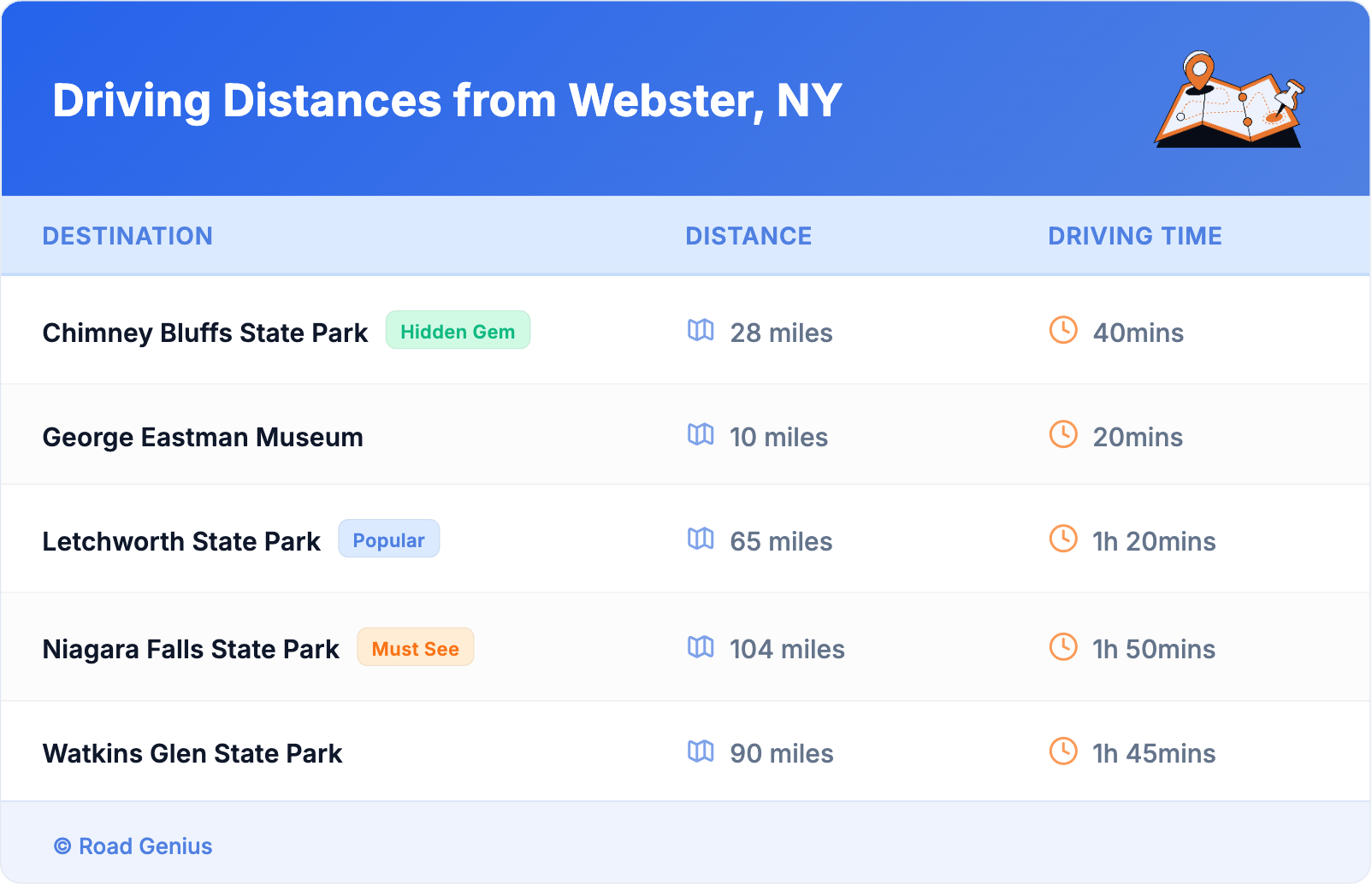Click the clock icon beside 1h 50mins

click(x=1063, y=647)
